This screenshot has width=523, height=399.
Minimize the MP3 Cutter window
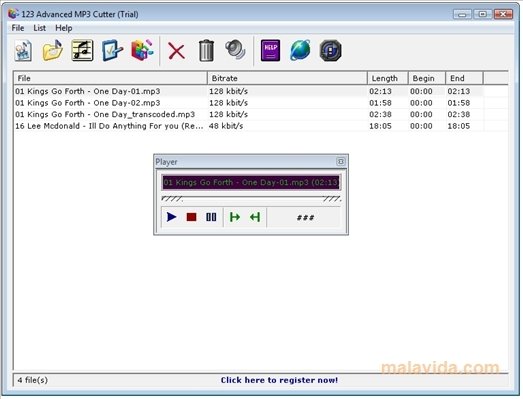pos(462,14)
